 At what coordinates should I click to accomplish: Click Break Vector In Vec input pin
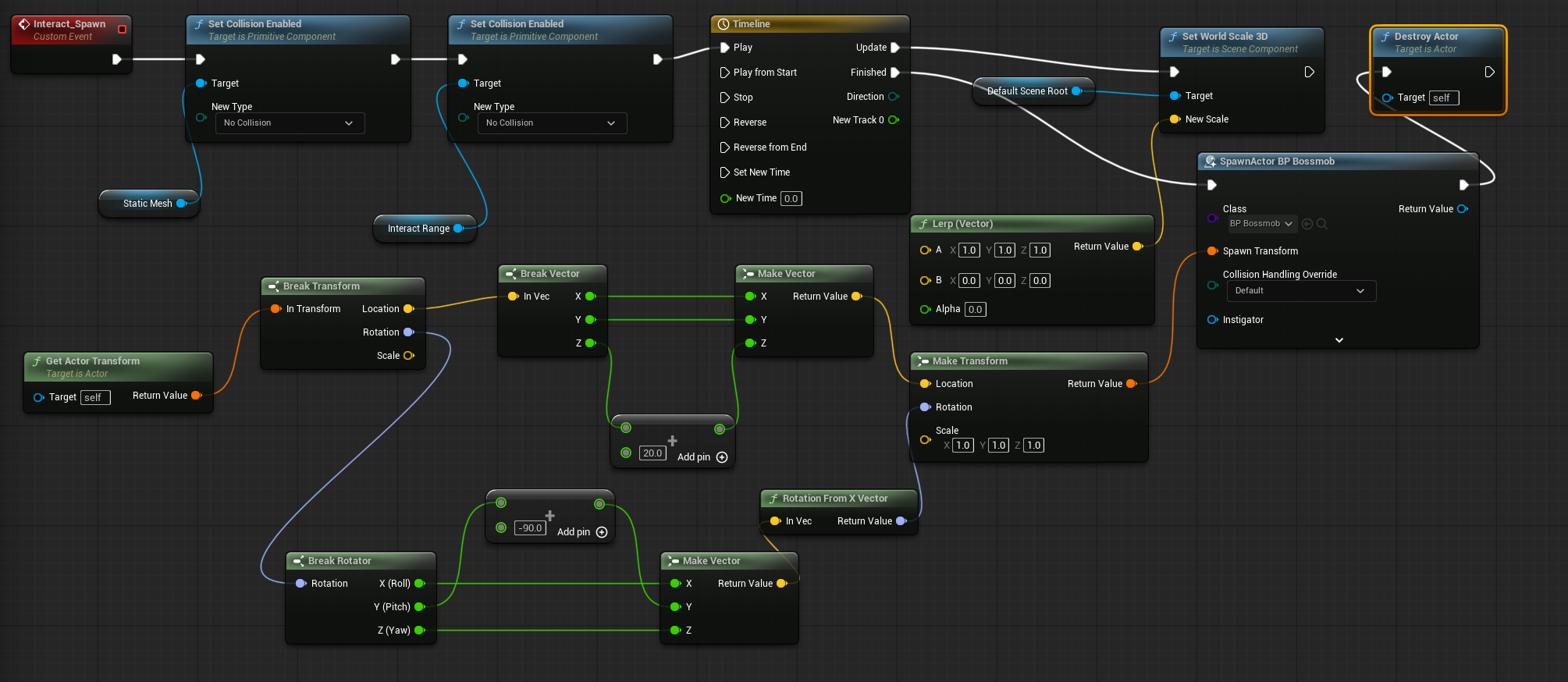tap(513, 297)
